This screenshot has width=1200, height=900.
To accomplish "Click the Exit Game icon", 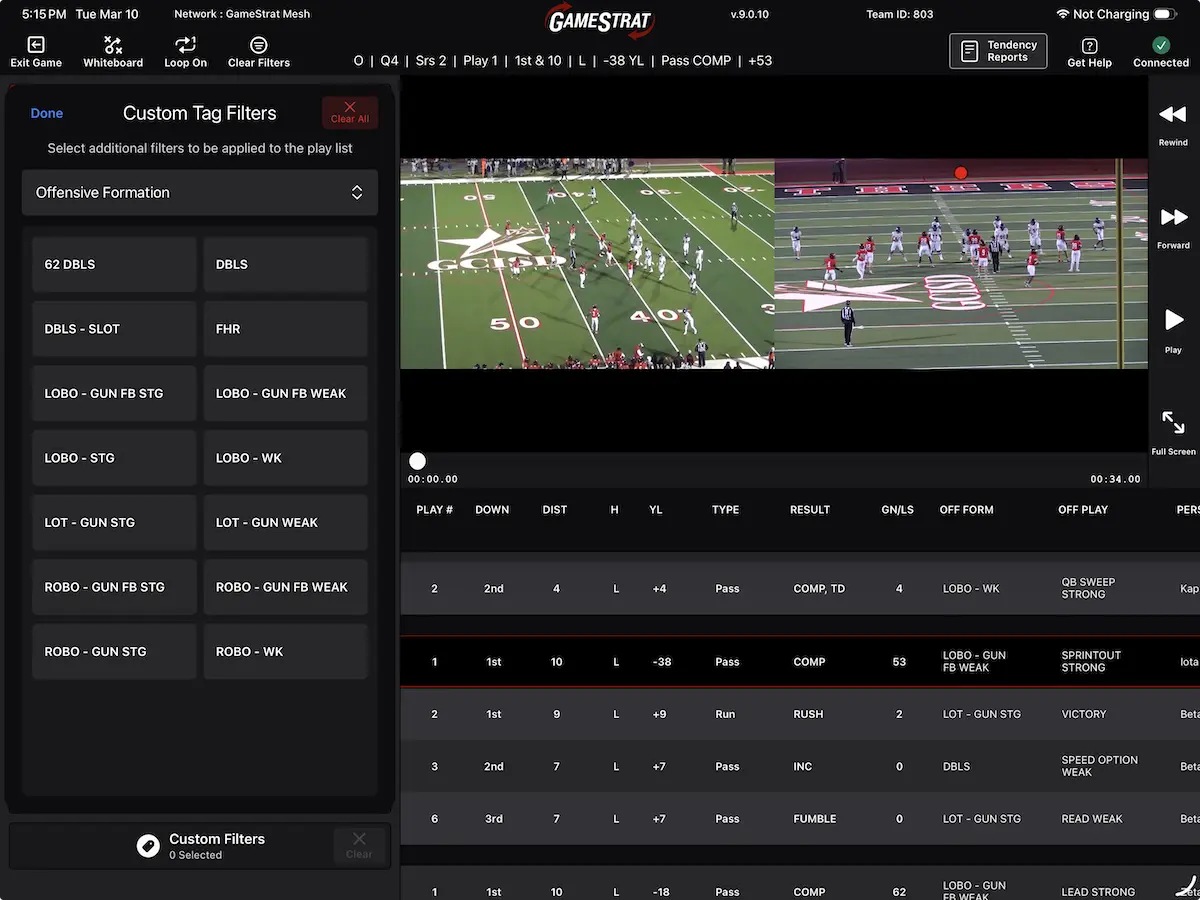I will (x=36, y=46).
